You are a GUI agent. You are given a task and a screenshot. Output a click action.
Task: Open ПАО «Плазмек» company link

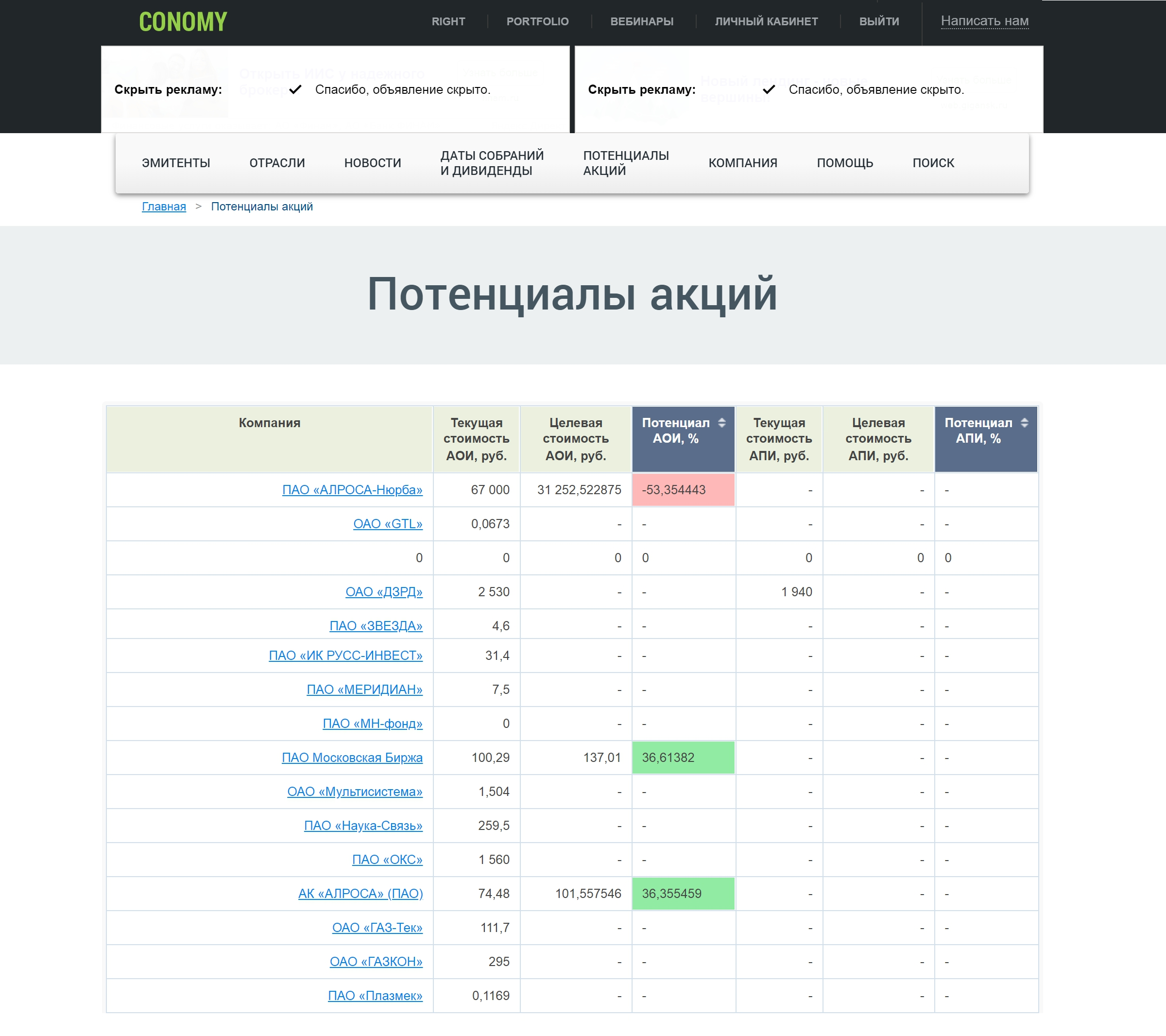376,996
